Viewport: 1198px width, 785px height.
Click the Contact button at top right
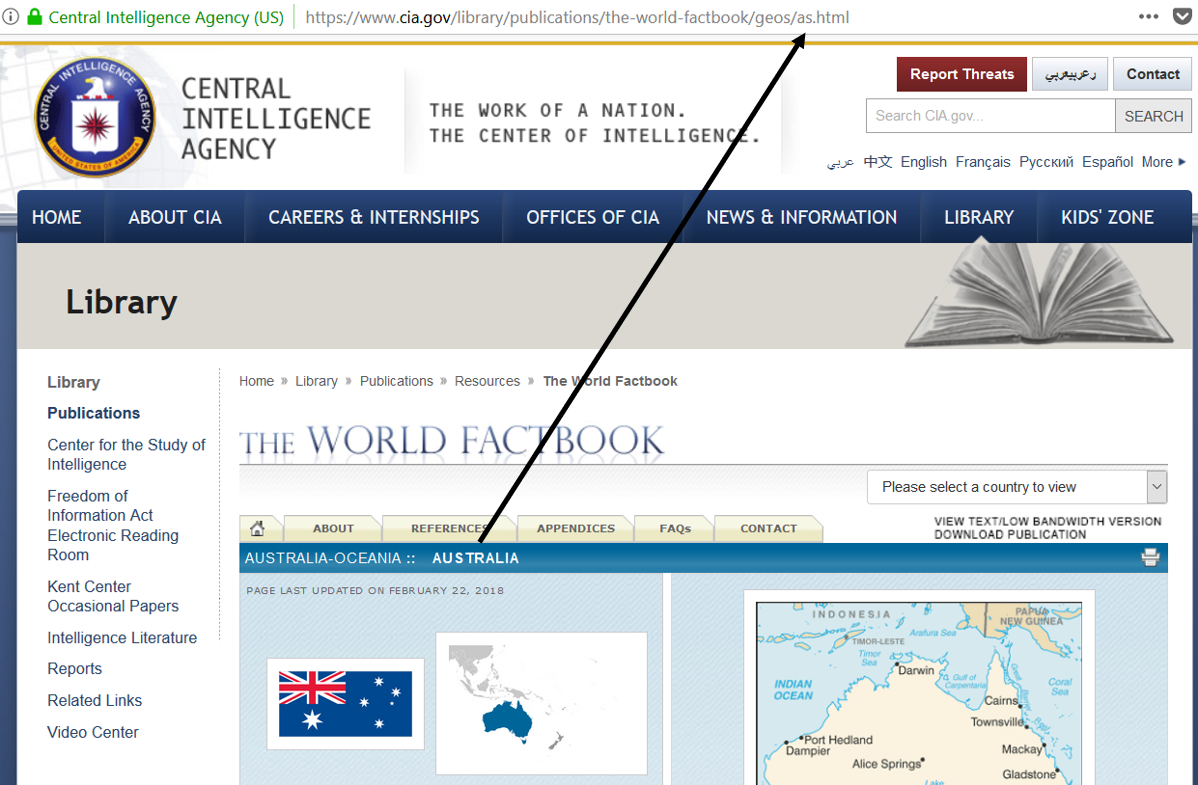1152,74
